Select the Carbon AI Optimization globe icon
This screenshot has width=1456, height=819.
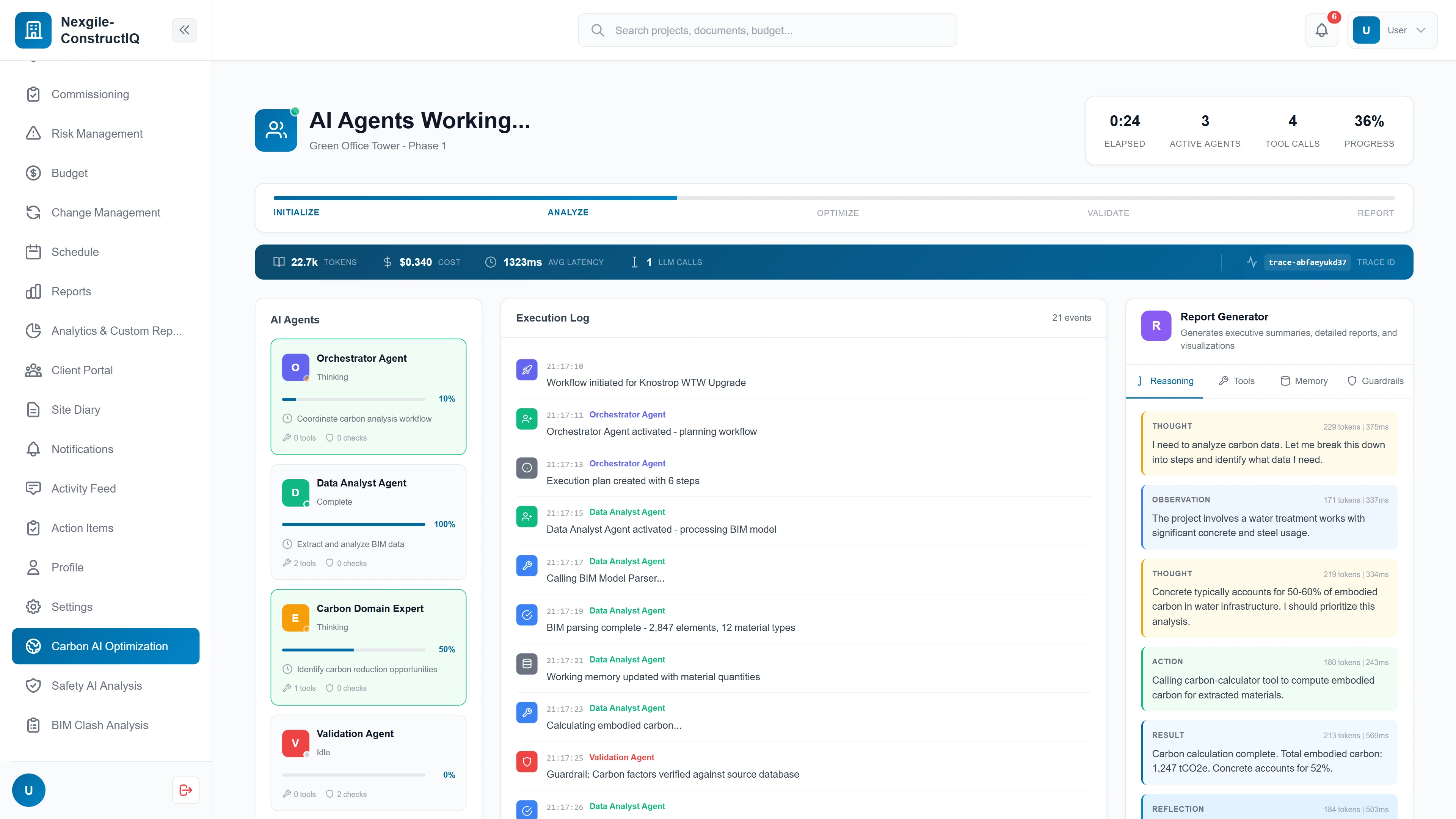(33, 646)
